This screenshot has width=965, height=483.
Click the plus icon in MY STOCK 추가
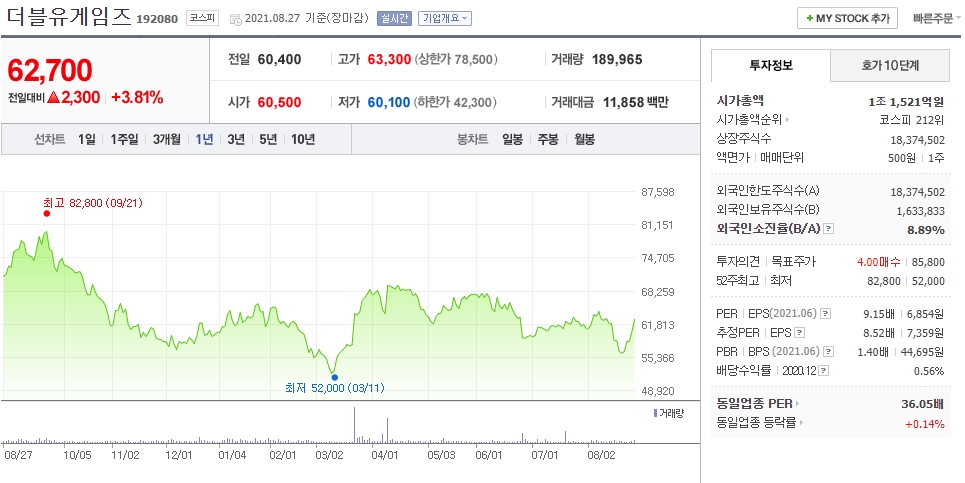tap(810, 18)
